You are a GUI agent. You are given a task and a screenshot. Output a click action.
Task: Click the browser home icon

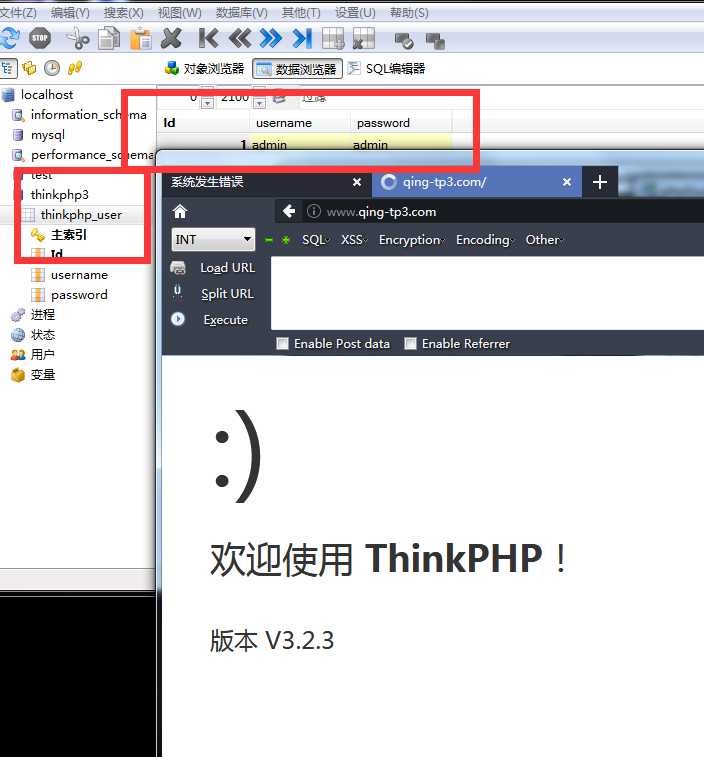coord(180,211)
